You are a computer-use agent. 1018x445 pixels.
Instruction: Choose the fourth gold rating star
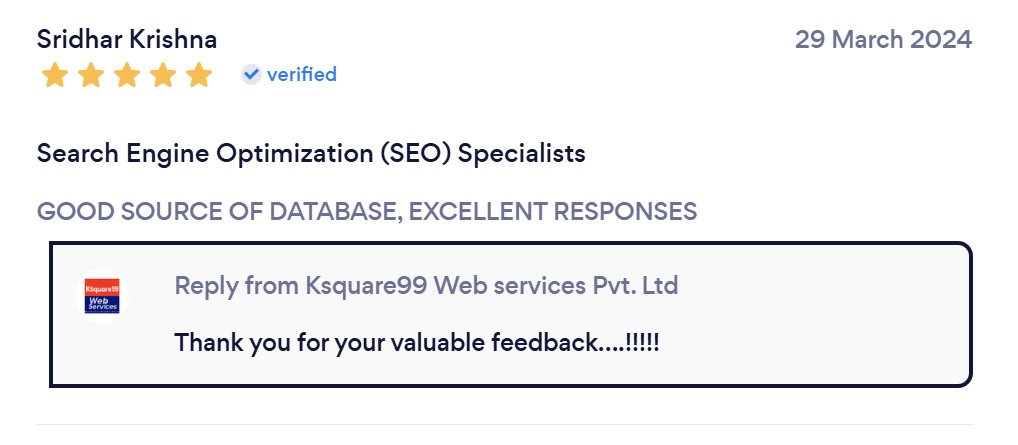click(x=163, y=75)
